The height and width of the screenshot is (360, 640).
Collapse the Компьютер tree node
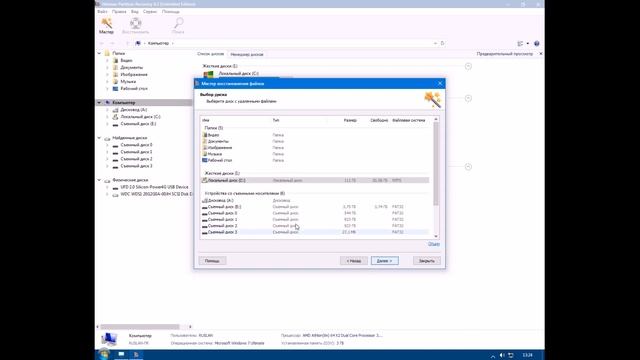coord(99,102)
